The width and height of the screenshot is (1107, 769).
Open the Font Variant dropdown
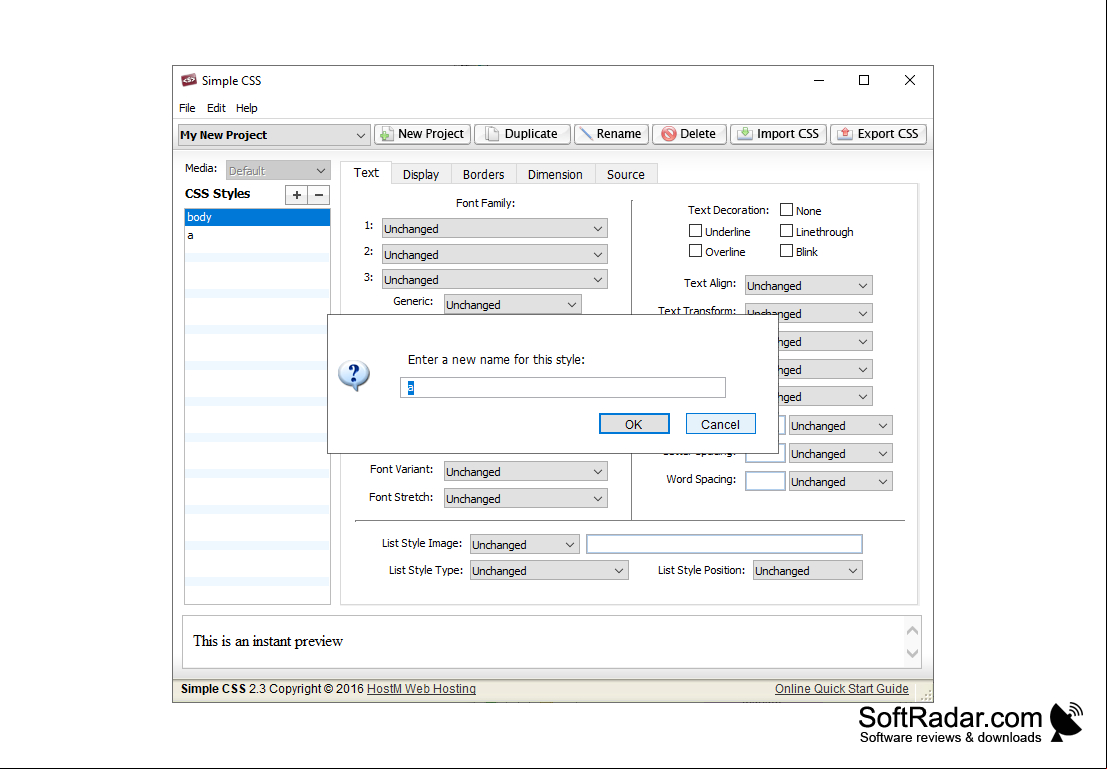525,471
